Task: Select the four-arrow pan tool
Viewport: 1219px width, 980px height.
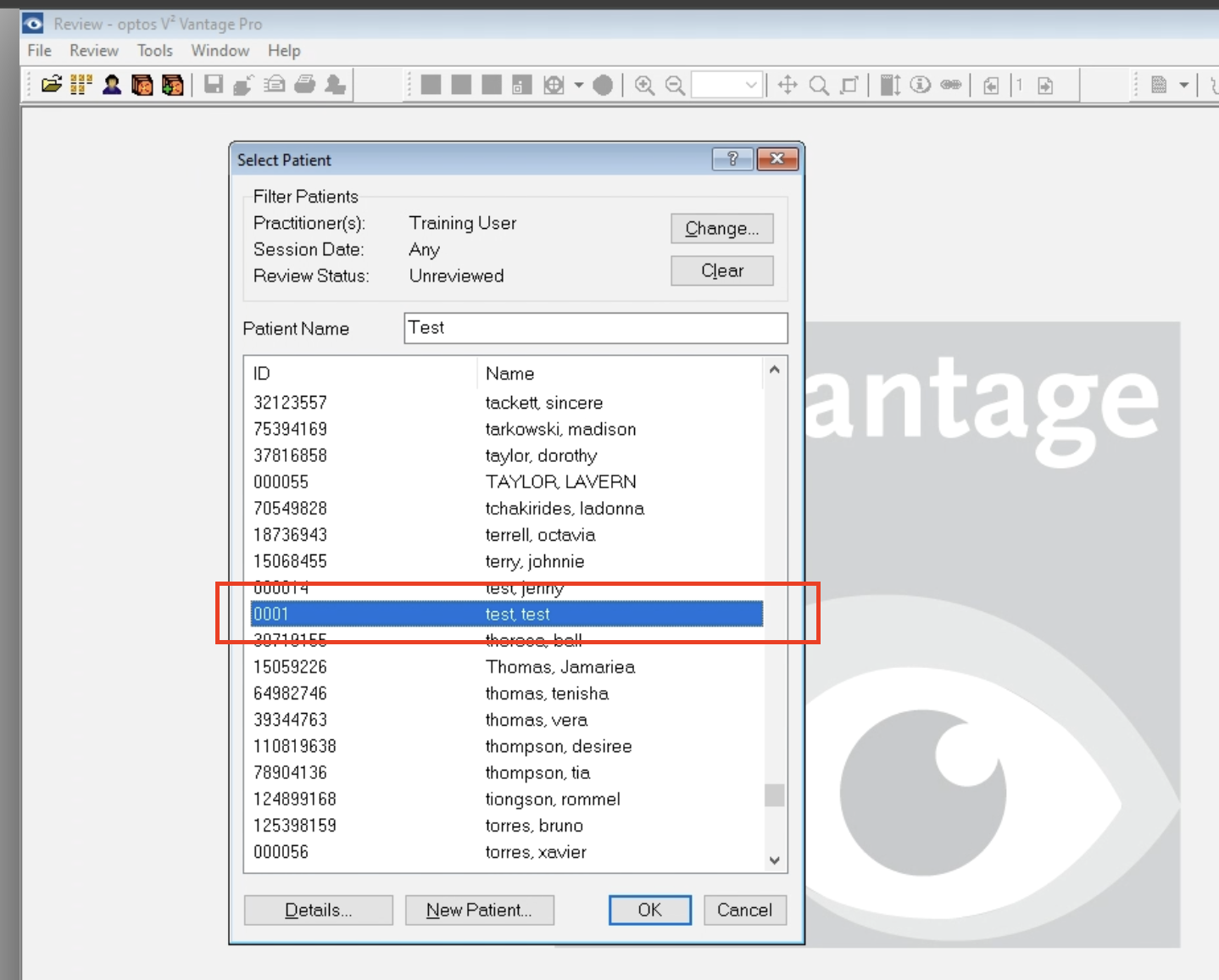Action: click(788, 85)
